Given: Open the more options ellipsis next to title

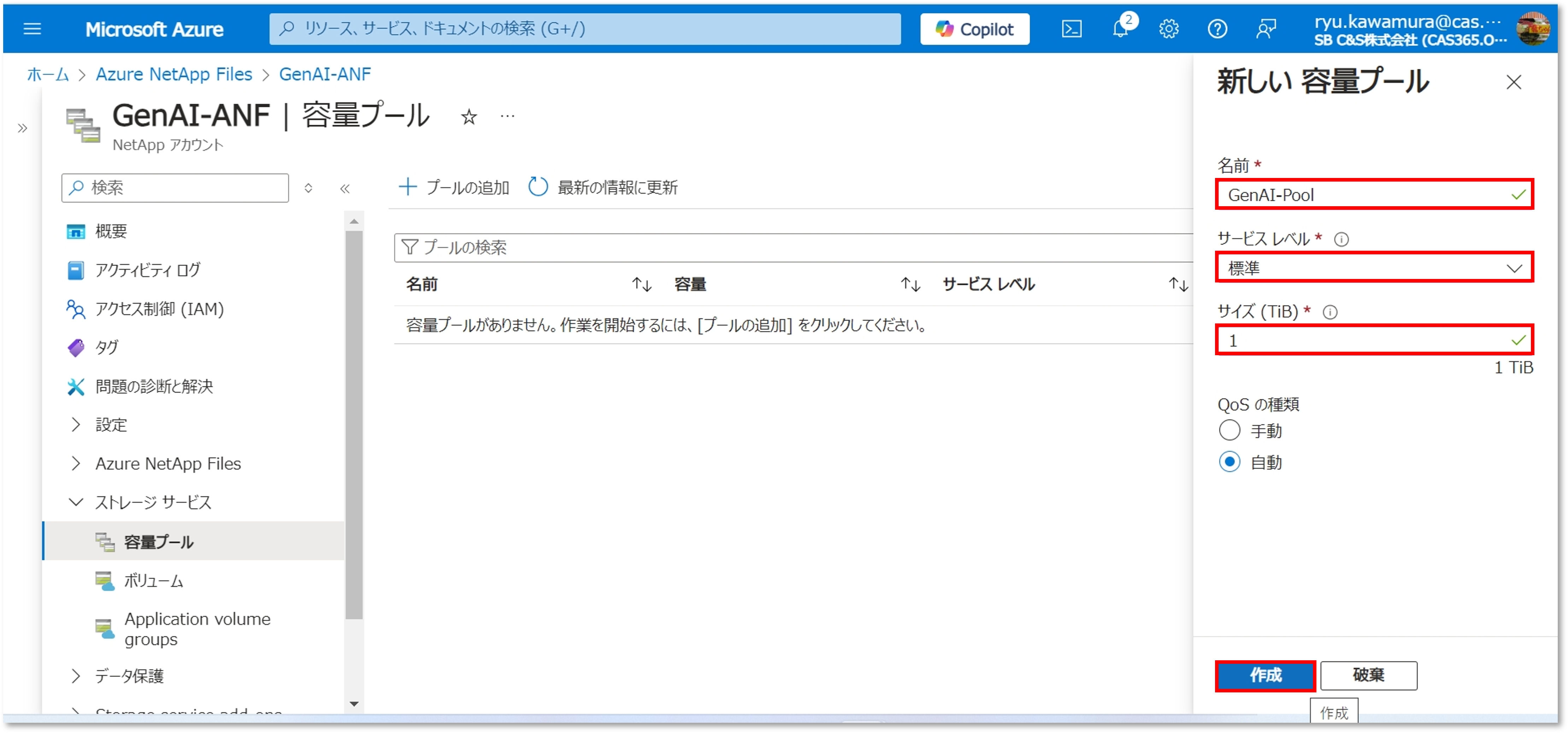Looking at the screenshot, I should 507,115.
